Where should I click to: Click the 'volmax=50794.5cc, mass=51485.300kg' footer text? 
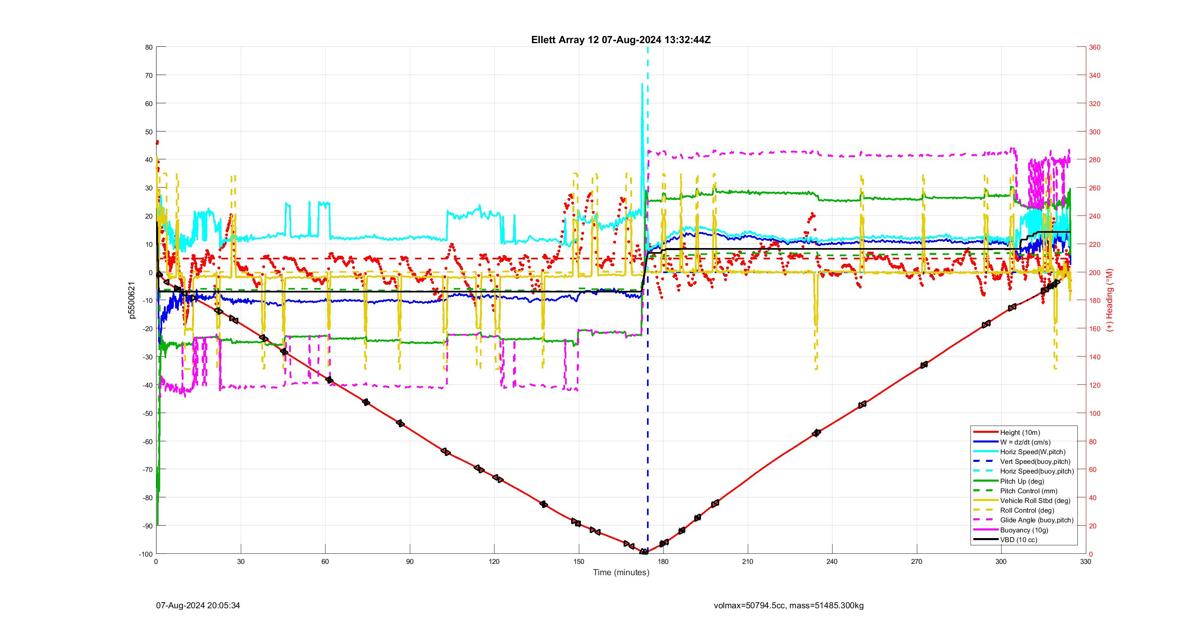(x=789, y=606)
